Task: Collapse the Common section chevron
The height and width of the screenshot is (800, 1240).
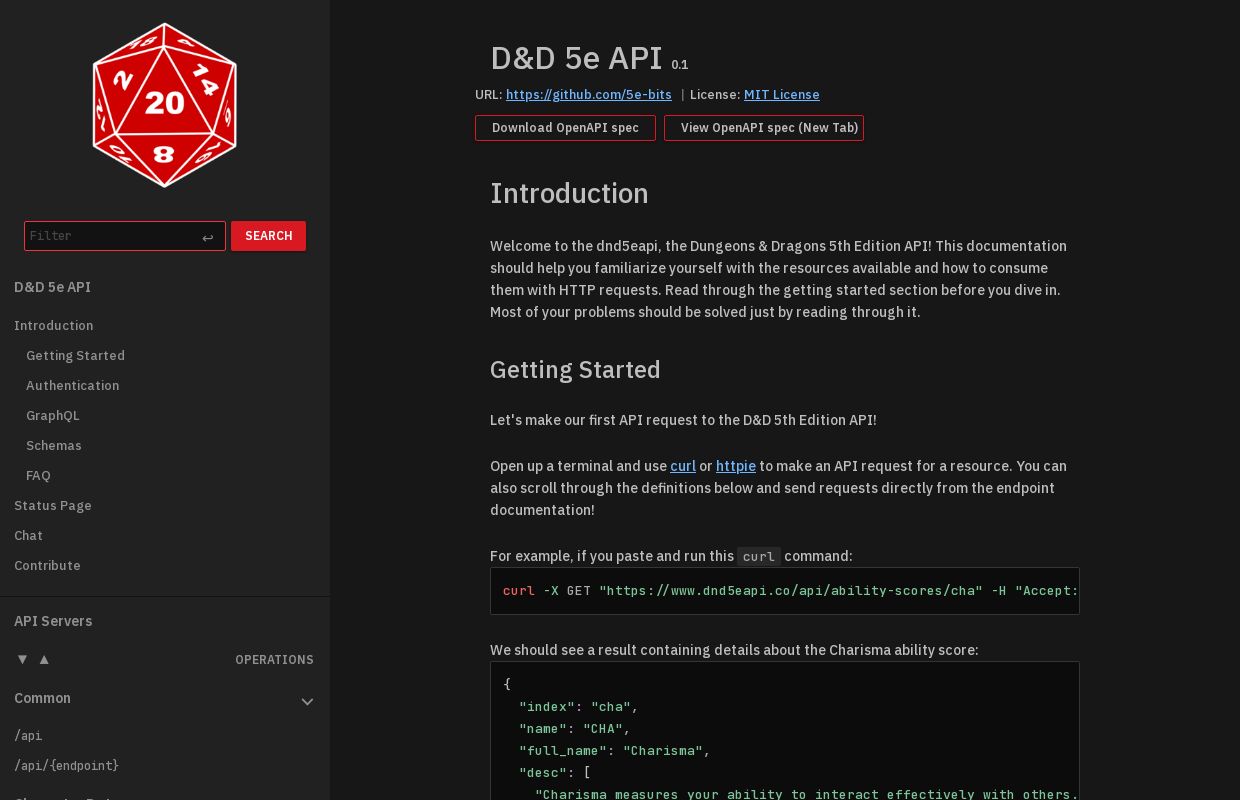Action: (x=308, y=701)
